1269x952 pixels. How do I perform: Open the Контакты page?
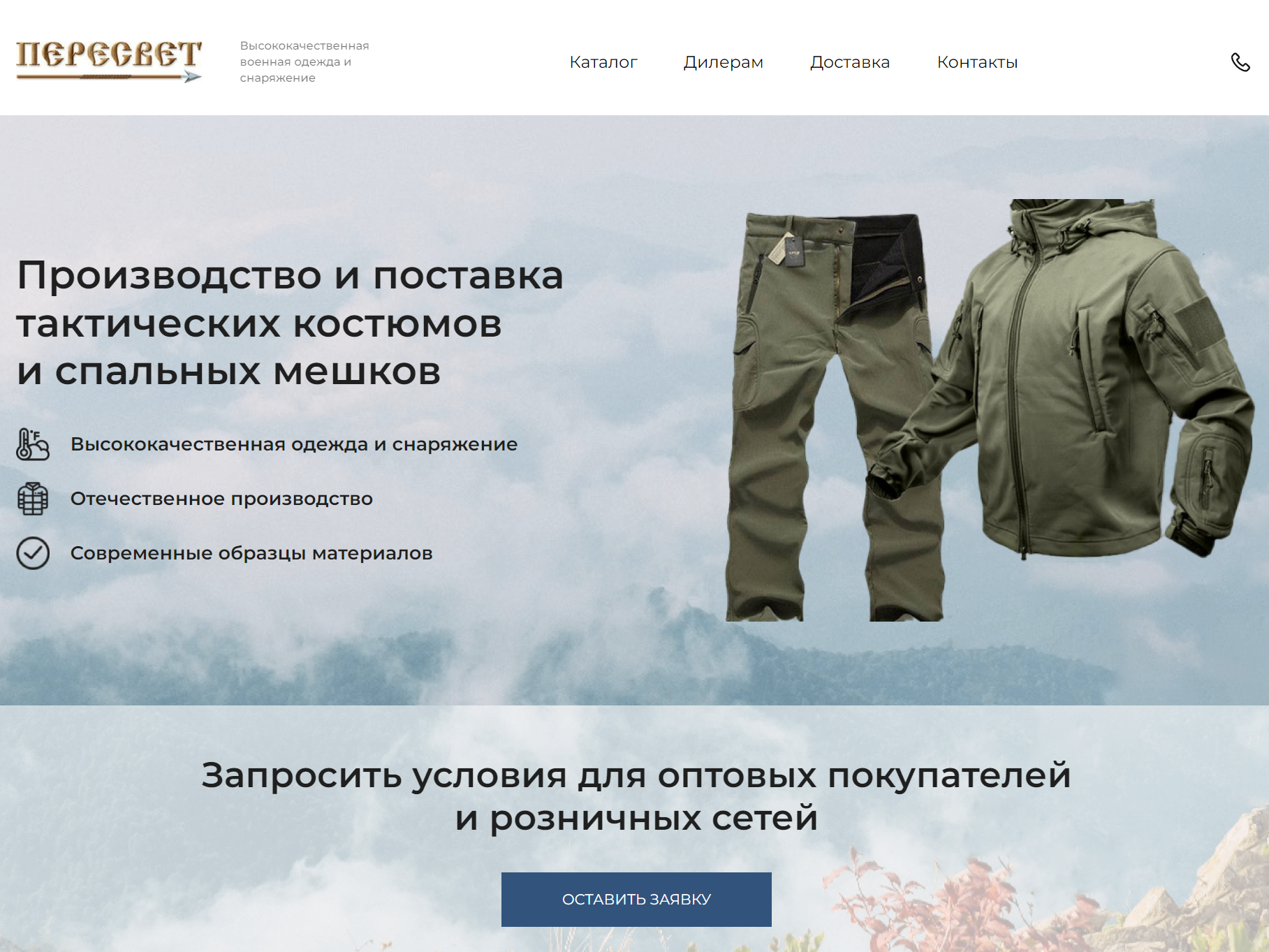977,62
